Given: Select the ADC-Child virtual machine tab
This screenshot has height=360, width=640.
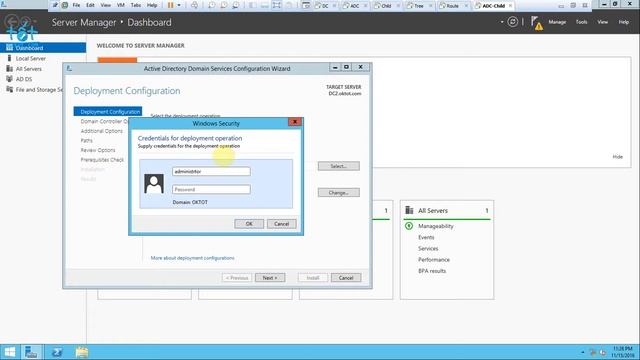Looking at the screenshot, I should pos(493,6).
